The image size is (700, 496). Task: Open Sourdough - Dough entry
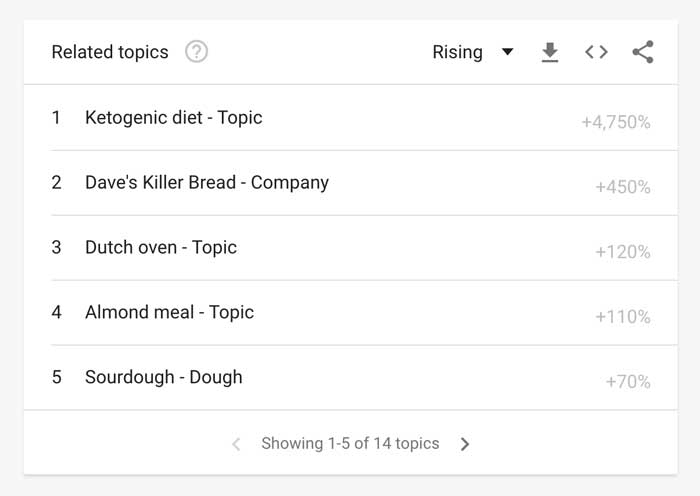tap(163, 377)
